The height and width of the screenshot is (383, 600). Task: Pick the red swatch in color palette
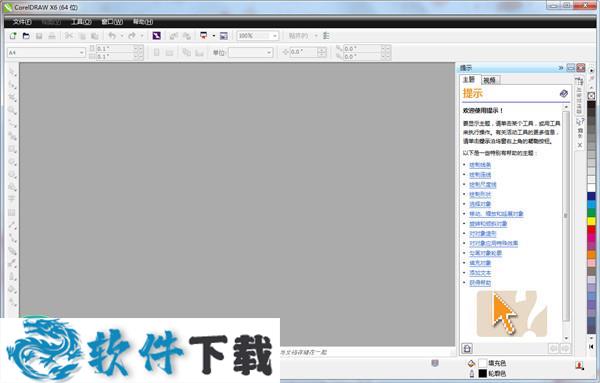[592, 230]
